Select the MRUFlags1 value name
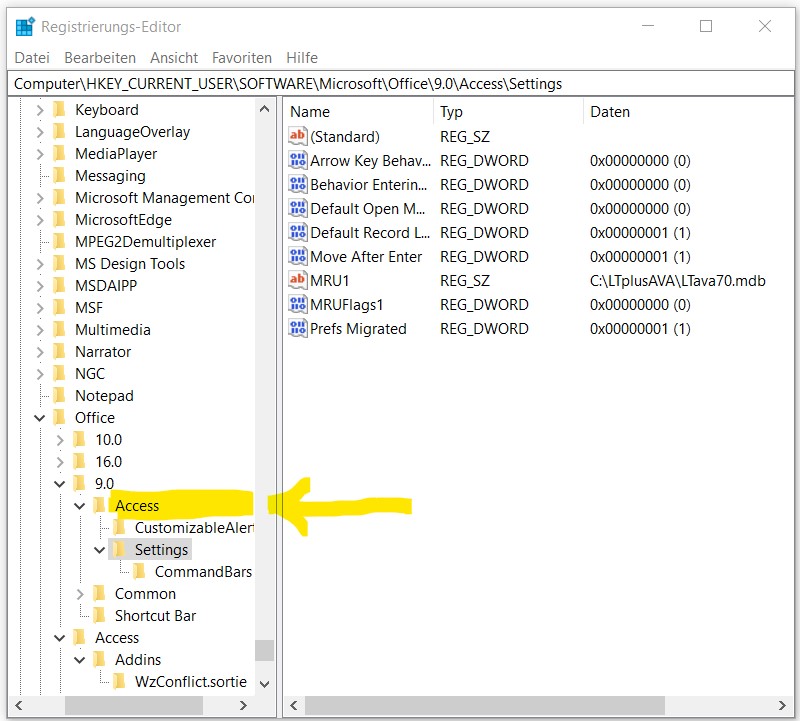 pyautogui.click(x=346, y=304)
